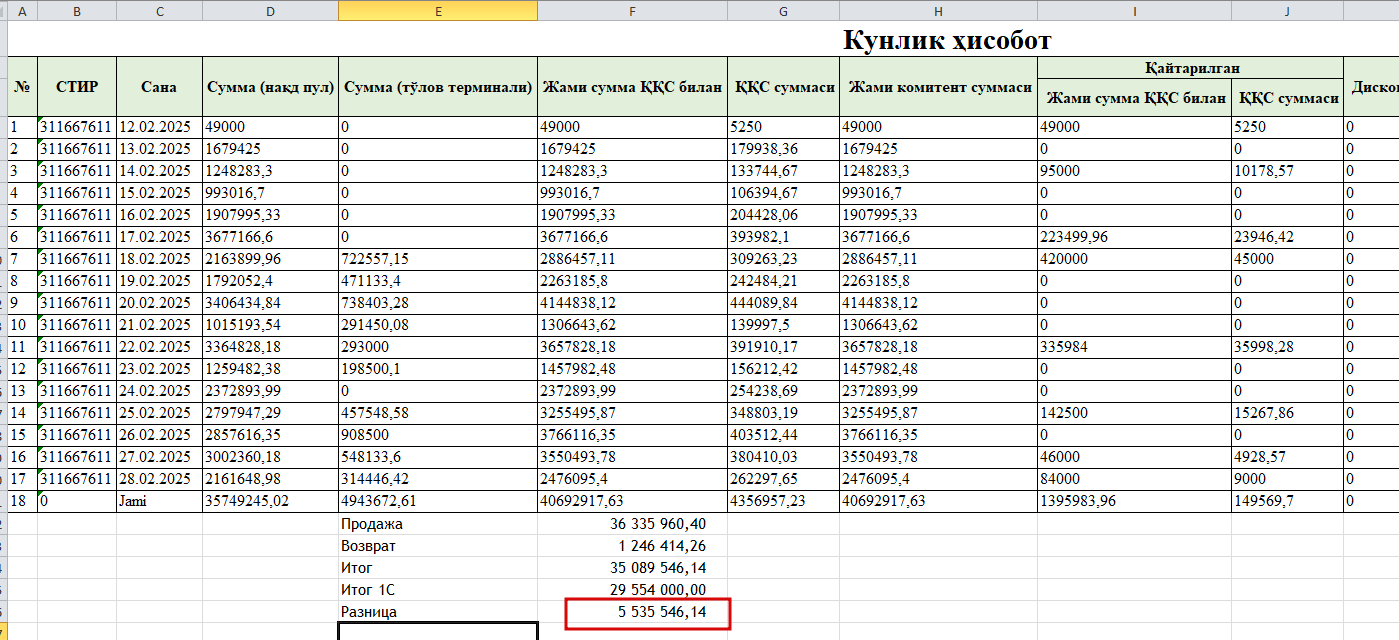Click the "Разница" label cell

pyautogui.click(x=438, y=611)
